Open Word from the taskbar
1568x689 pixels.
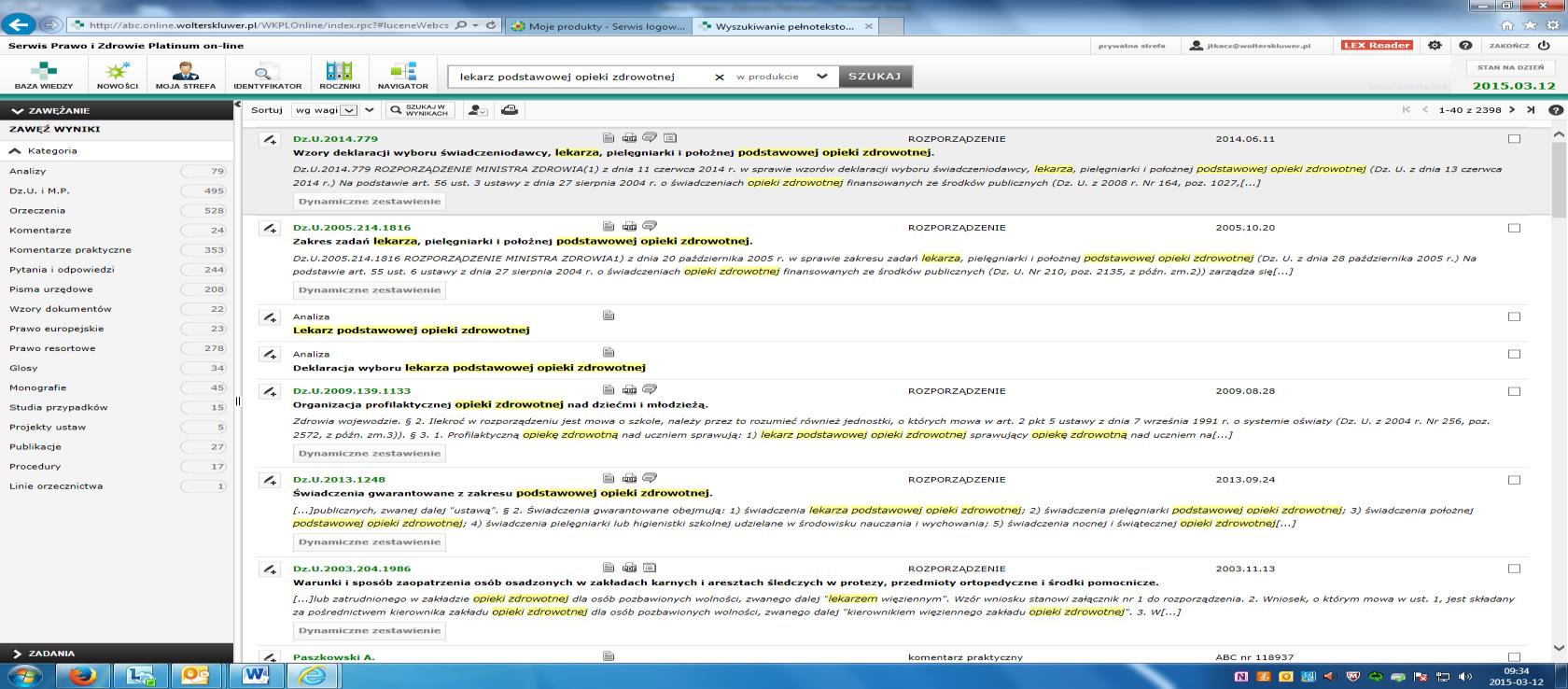tap(255, 675)
